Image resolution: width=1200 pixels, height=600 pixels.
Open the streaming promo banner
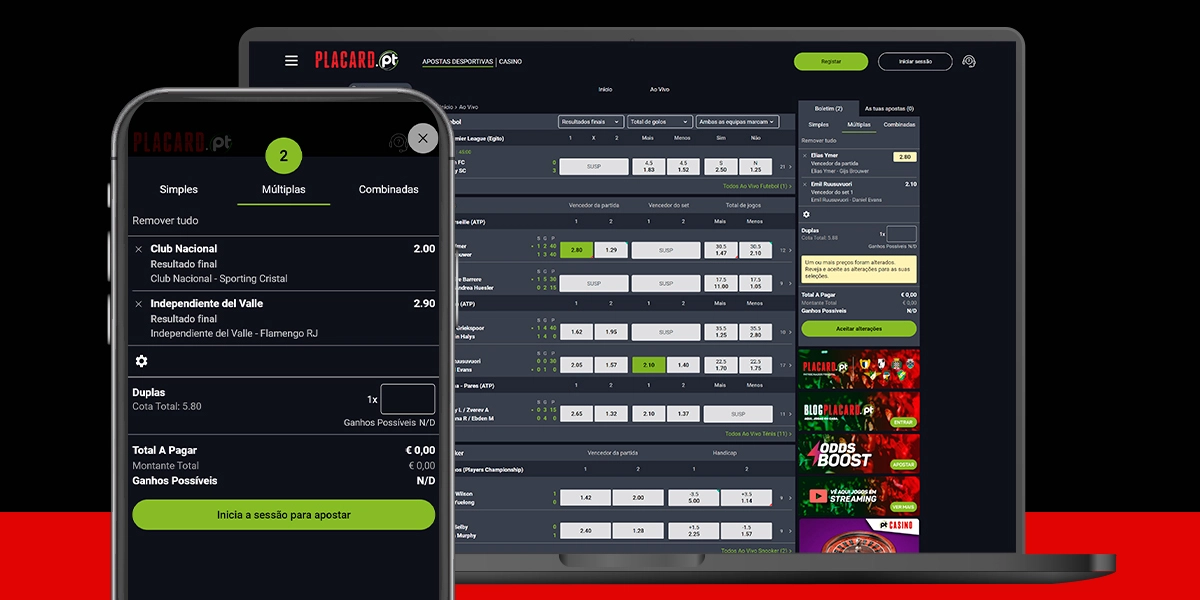[x=859, y=495]
